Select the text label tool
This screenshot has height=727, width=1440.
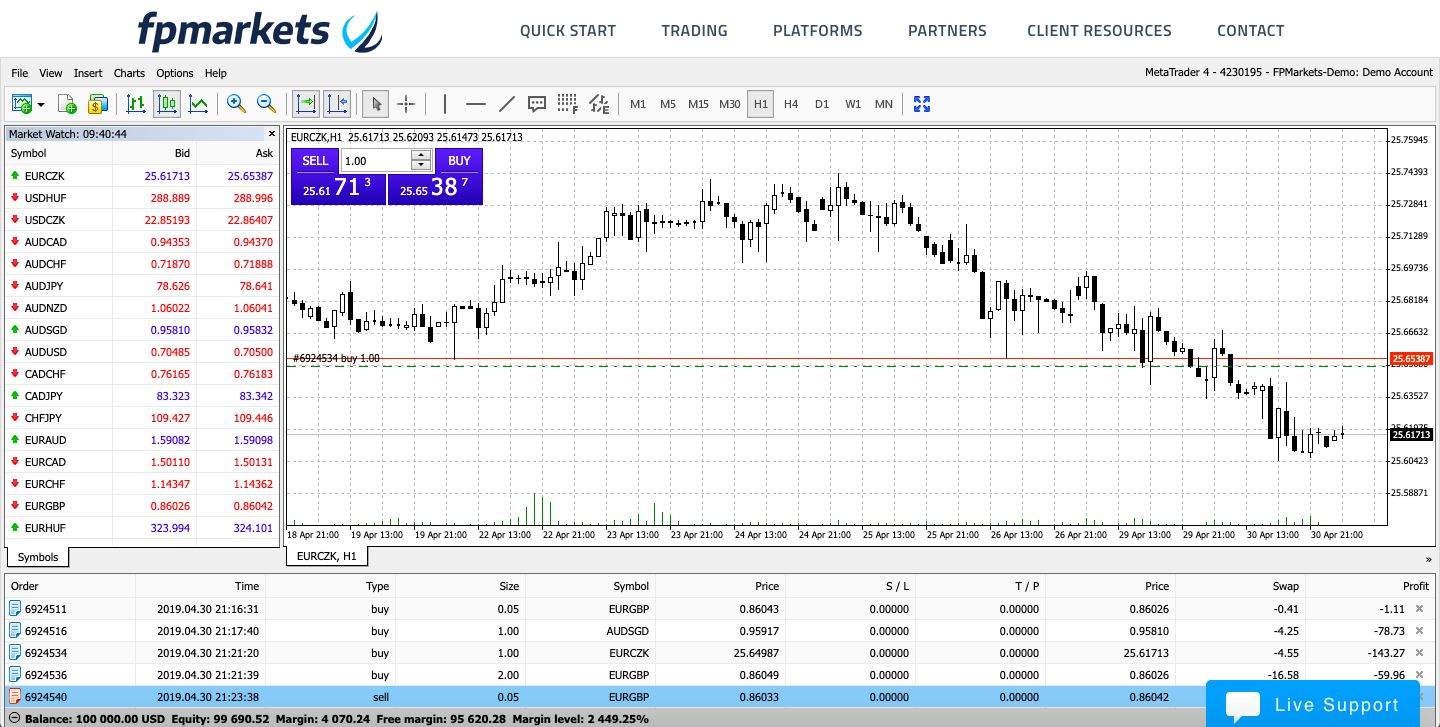537,103
